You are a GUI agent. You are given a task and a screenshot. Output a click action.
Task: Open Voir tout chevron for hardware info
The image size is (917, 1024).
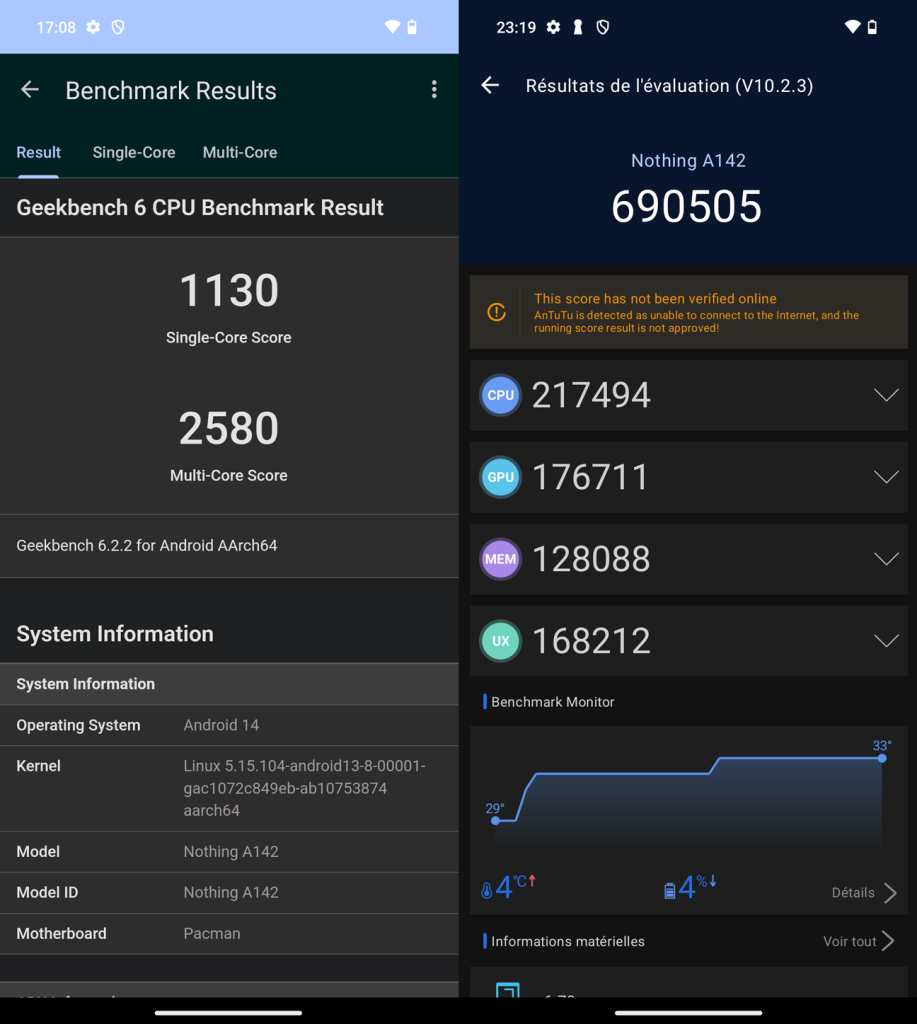[x=888, y=941]
